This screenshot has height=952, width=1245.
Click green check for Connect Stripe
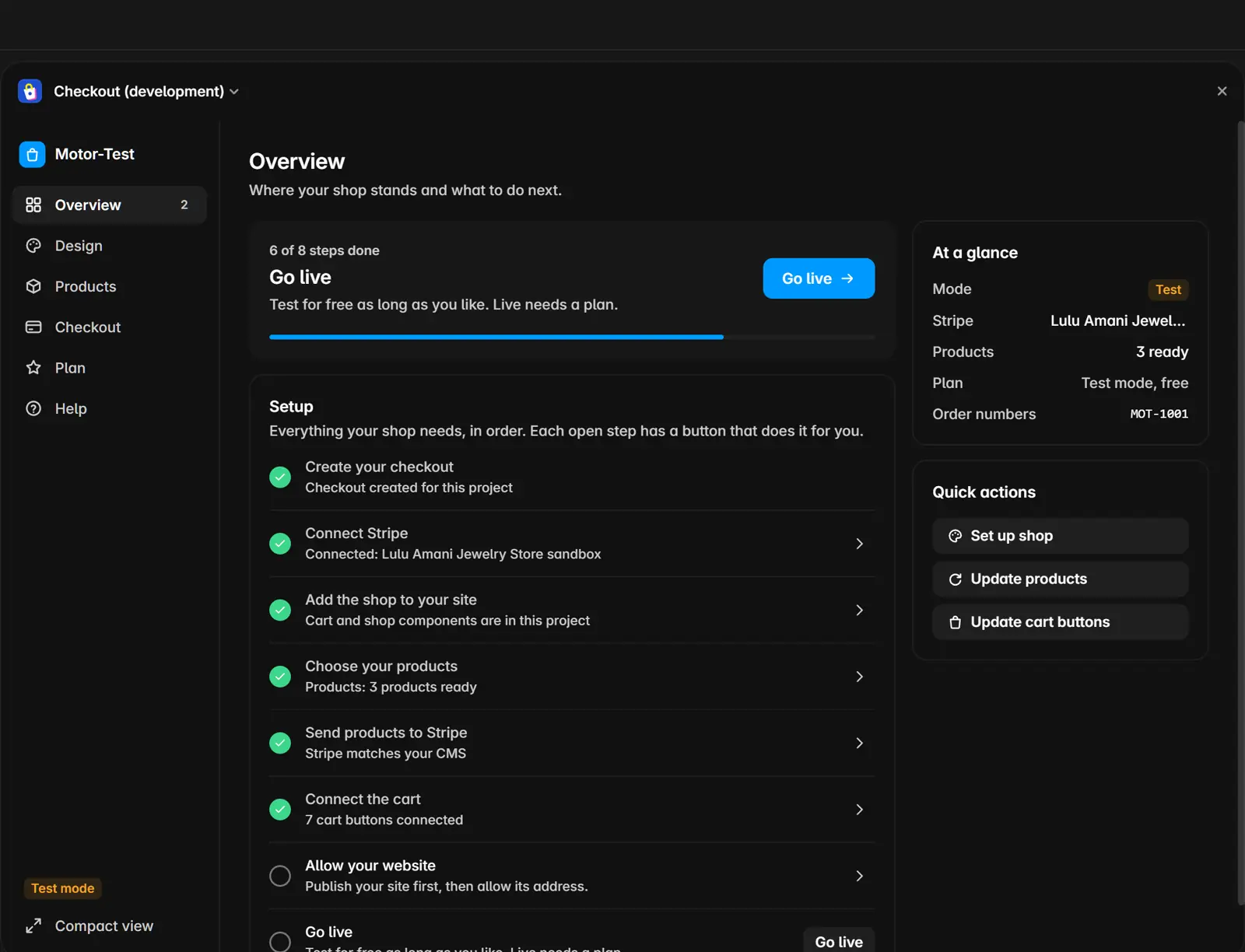click(x=280, y=543)
